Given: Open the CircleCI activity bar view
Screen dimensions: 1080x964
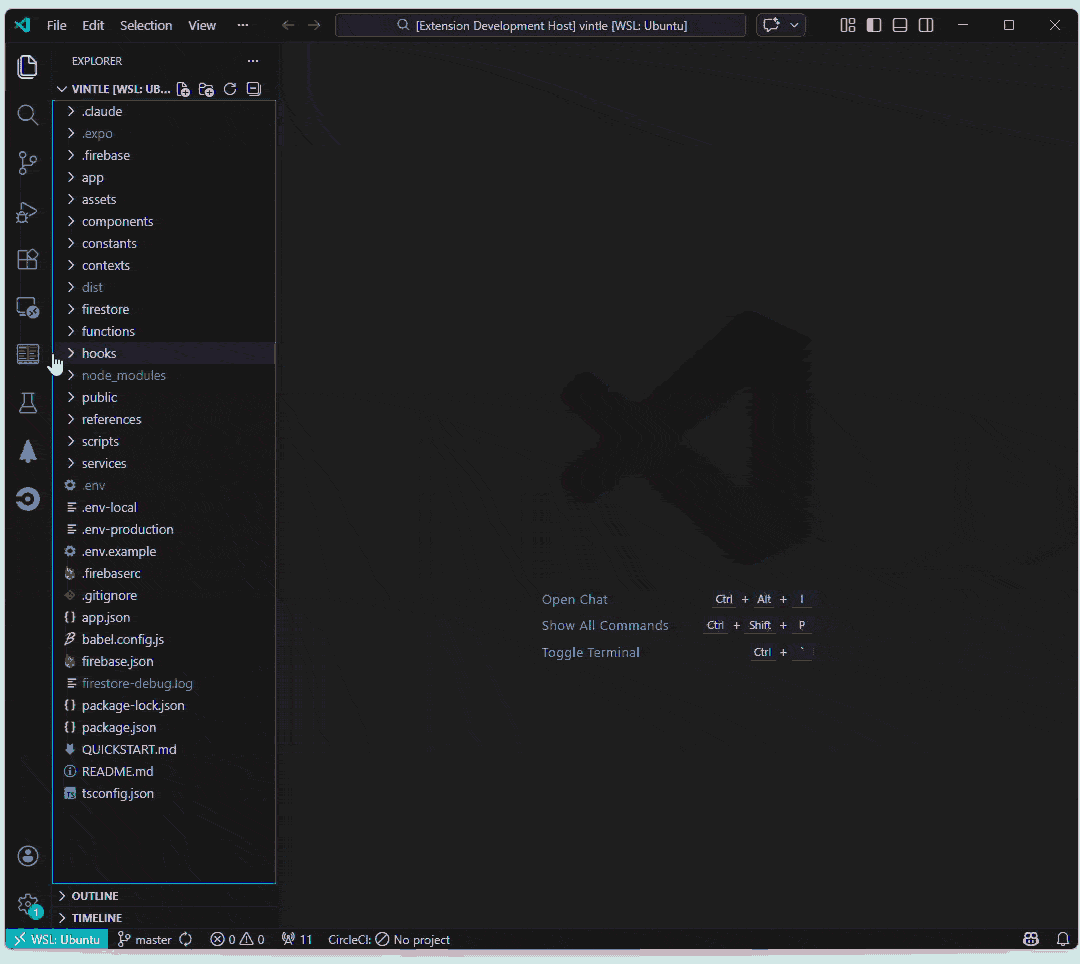Looking at the screenshot, I should [x=28, y=499].
